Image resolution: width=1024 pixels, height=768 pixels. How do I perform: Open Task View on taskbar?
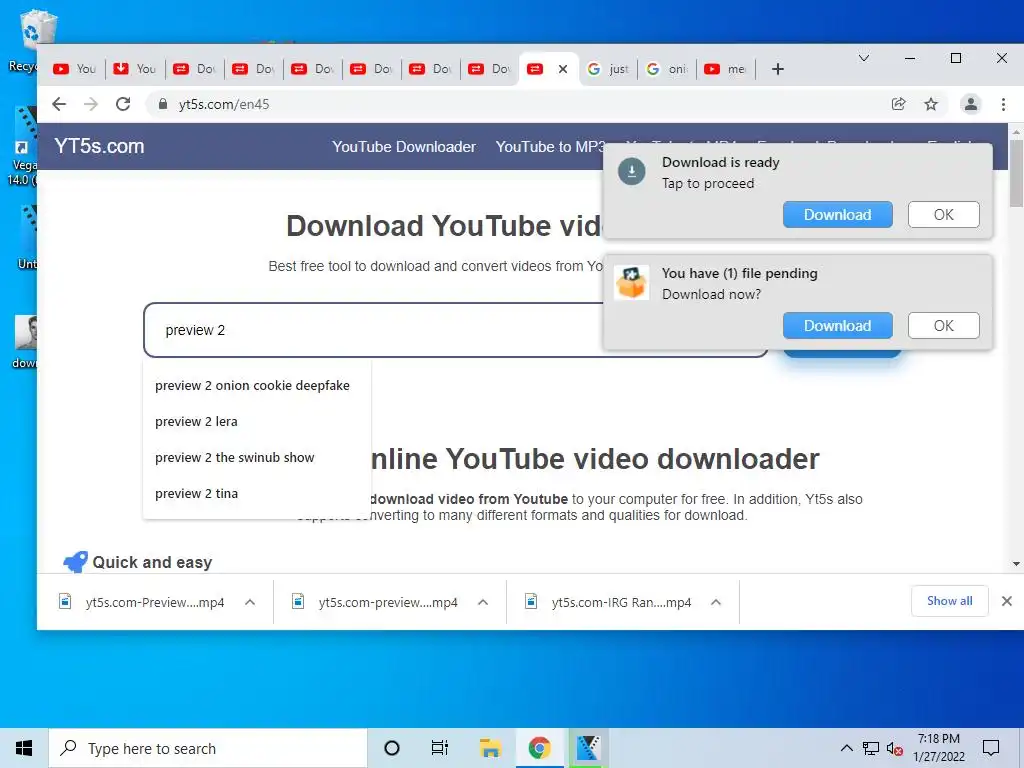coord(440,748)
